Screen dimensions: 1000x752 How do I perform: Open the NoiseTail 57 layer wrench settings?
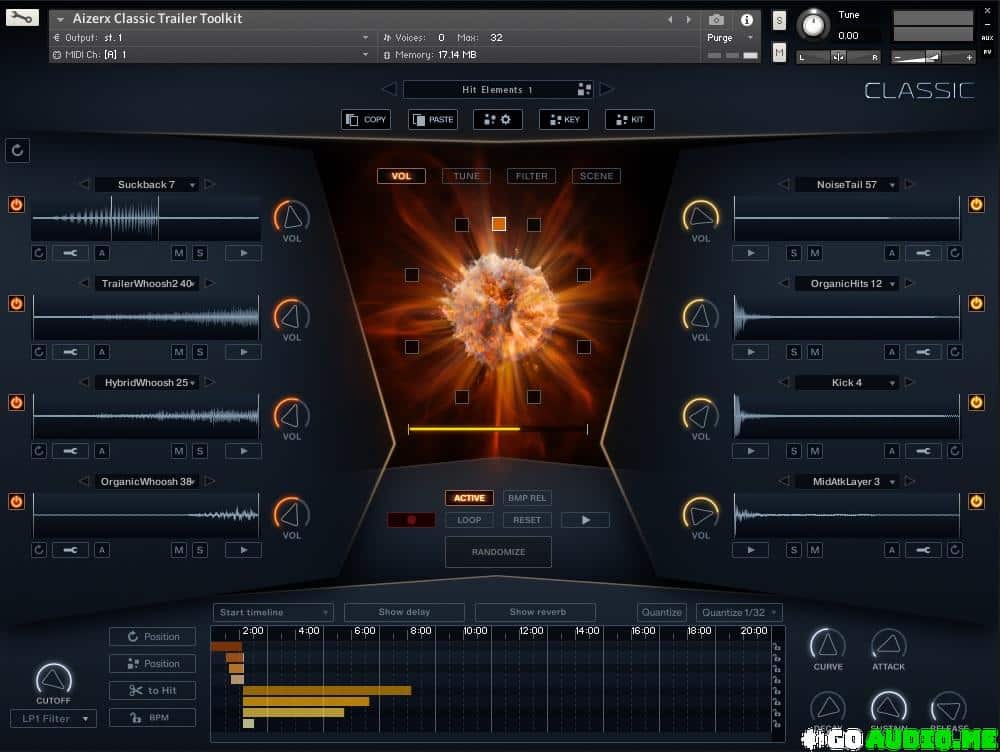coord(923,253)
